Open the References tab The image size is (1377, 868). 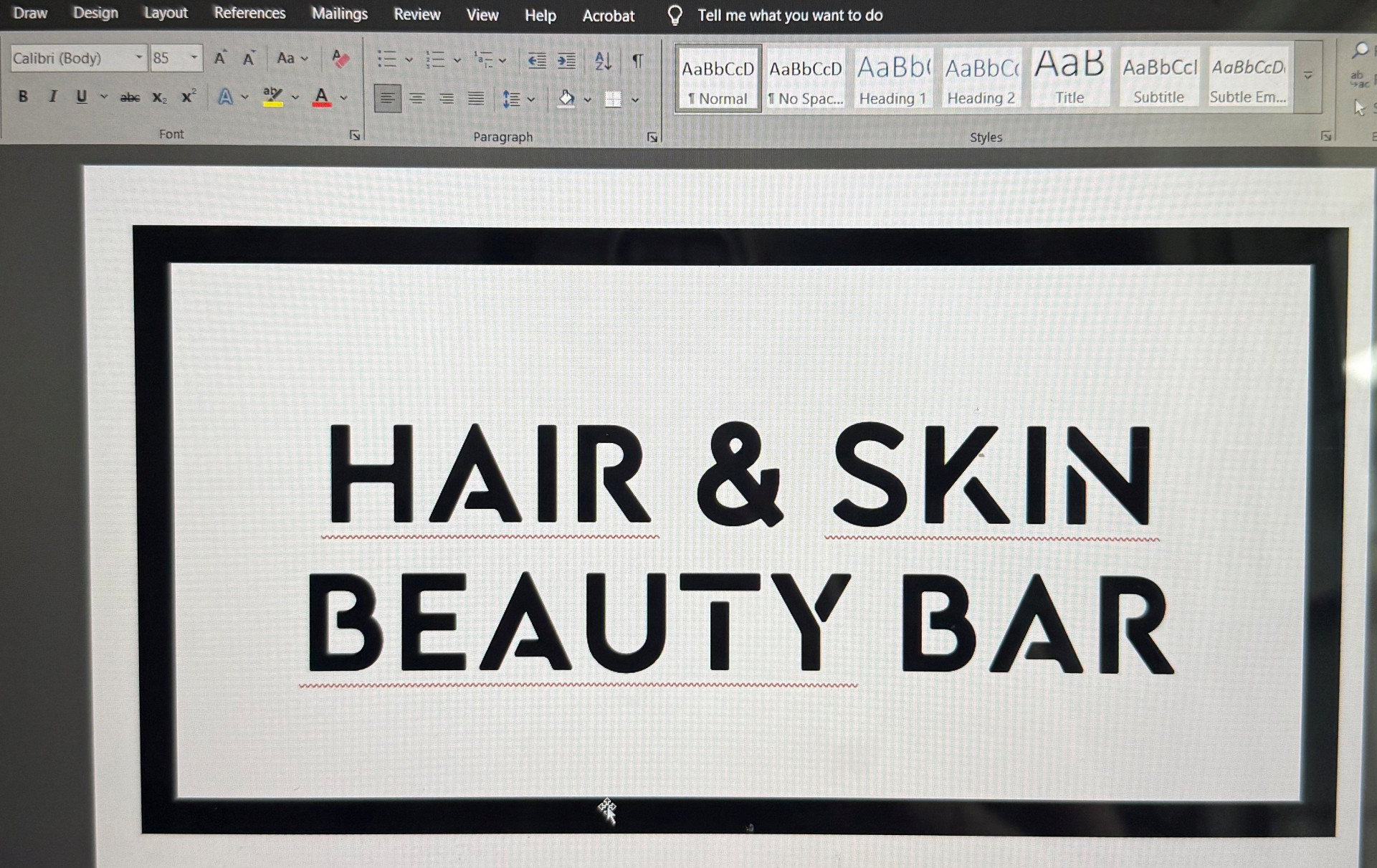(x=249, y=13)
